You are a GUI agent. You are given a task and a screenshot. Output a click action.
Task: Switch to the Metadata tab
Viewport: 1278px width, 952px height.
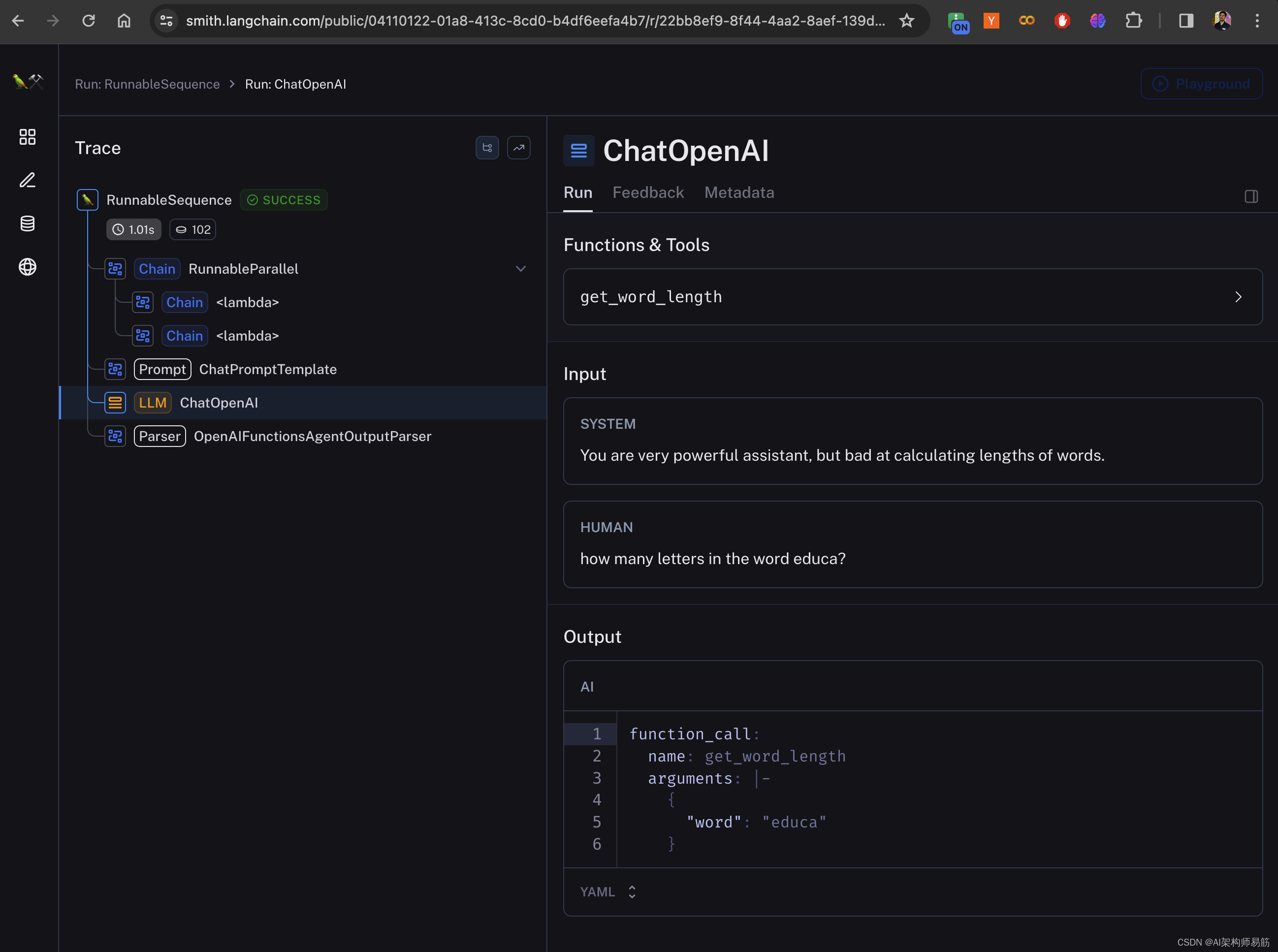739,192
